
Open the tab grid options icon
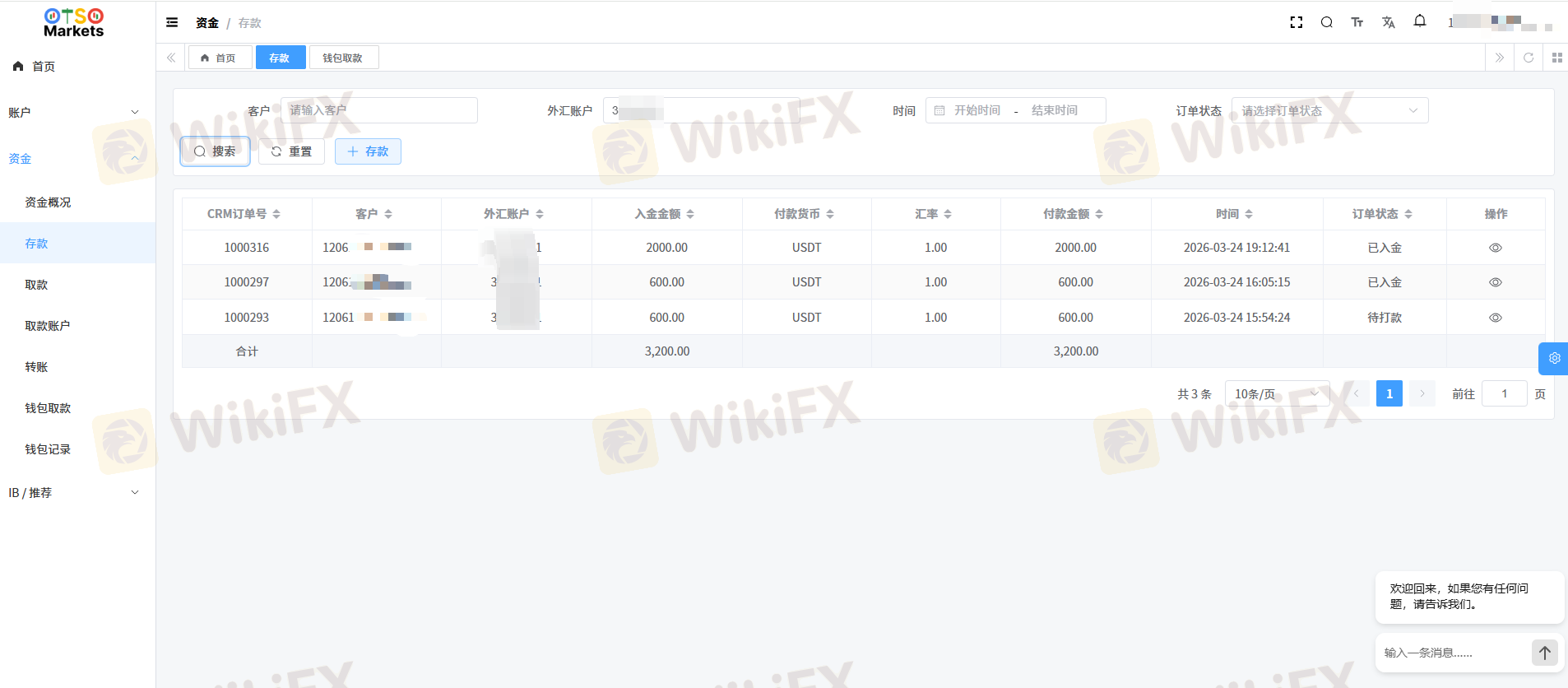1556,58
